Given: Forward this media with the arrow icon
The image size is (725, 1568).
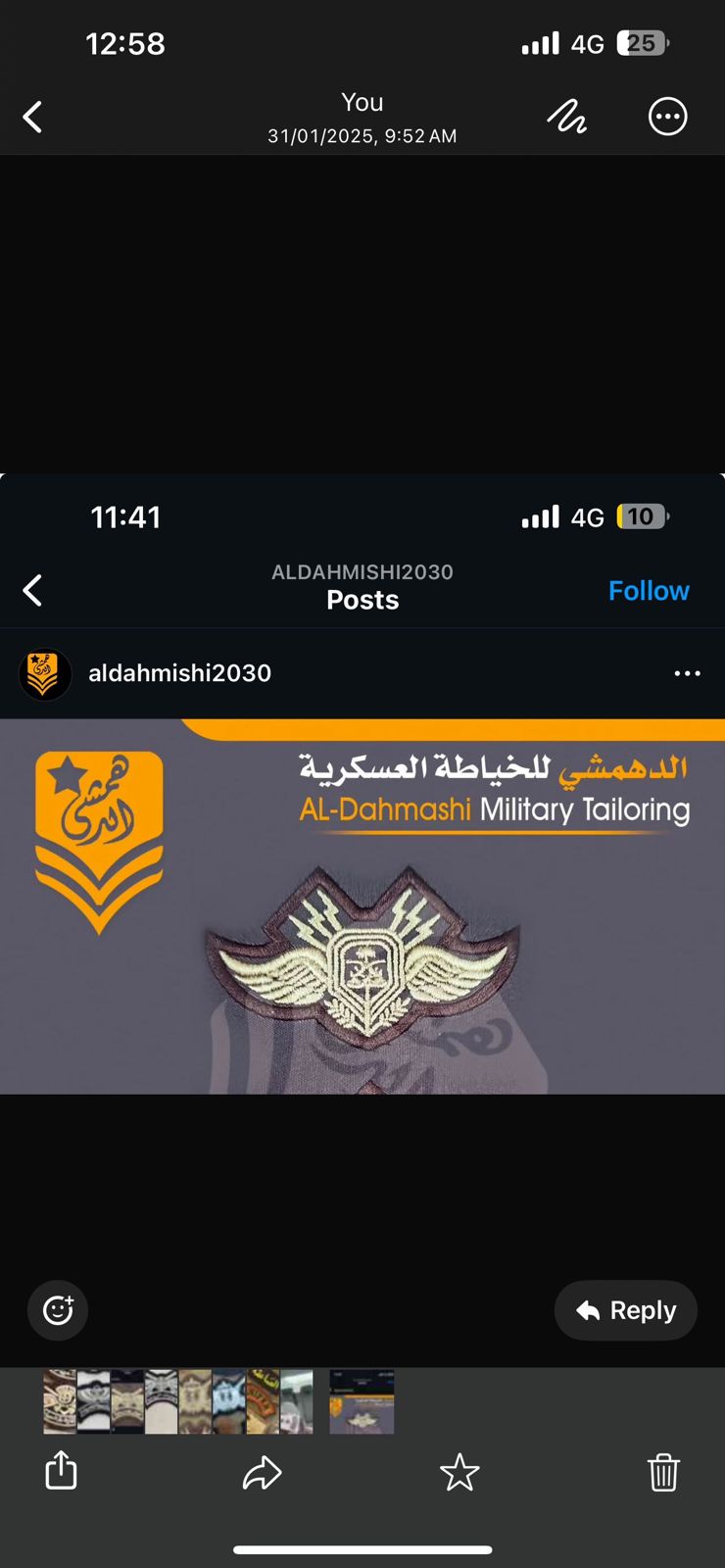Looking at the screenshot, I should tap(262, 1472).
